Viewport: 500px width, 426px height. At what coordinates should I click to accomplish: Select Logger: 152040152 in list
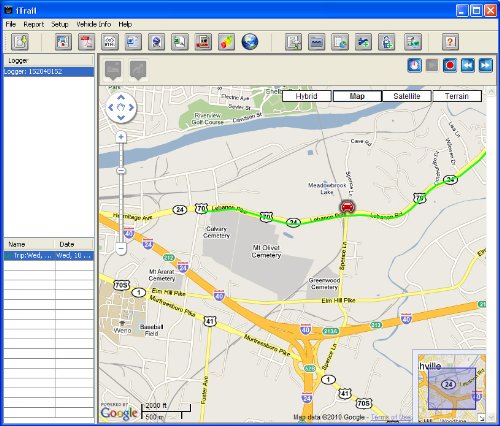pos(49,72)
